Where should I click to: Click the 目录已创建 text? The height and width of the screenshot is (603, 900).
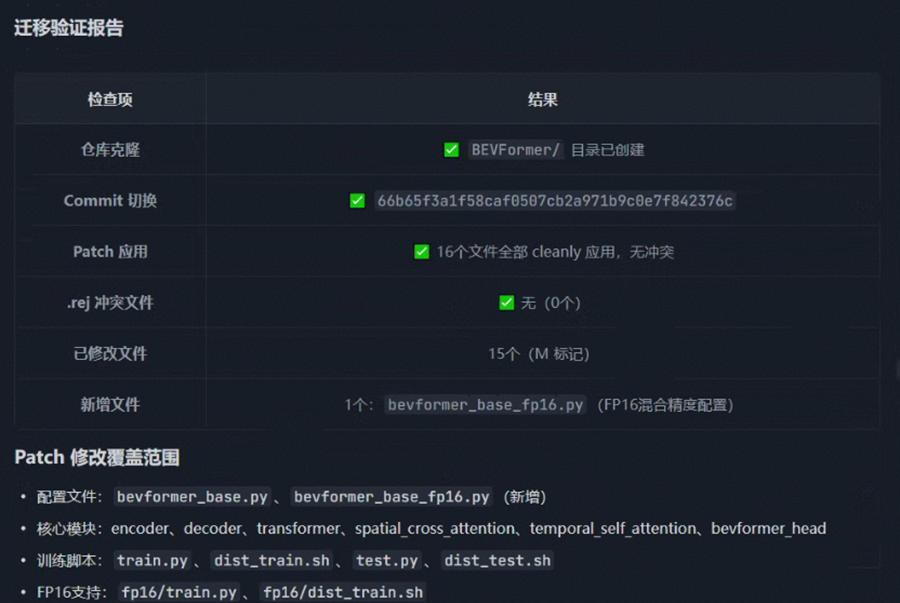click(x=607, y=150)
